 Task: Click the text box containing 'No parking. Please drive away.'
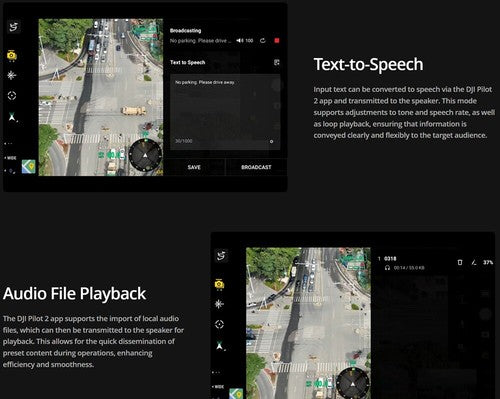[225, 112]
